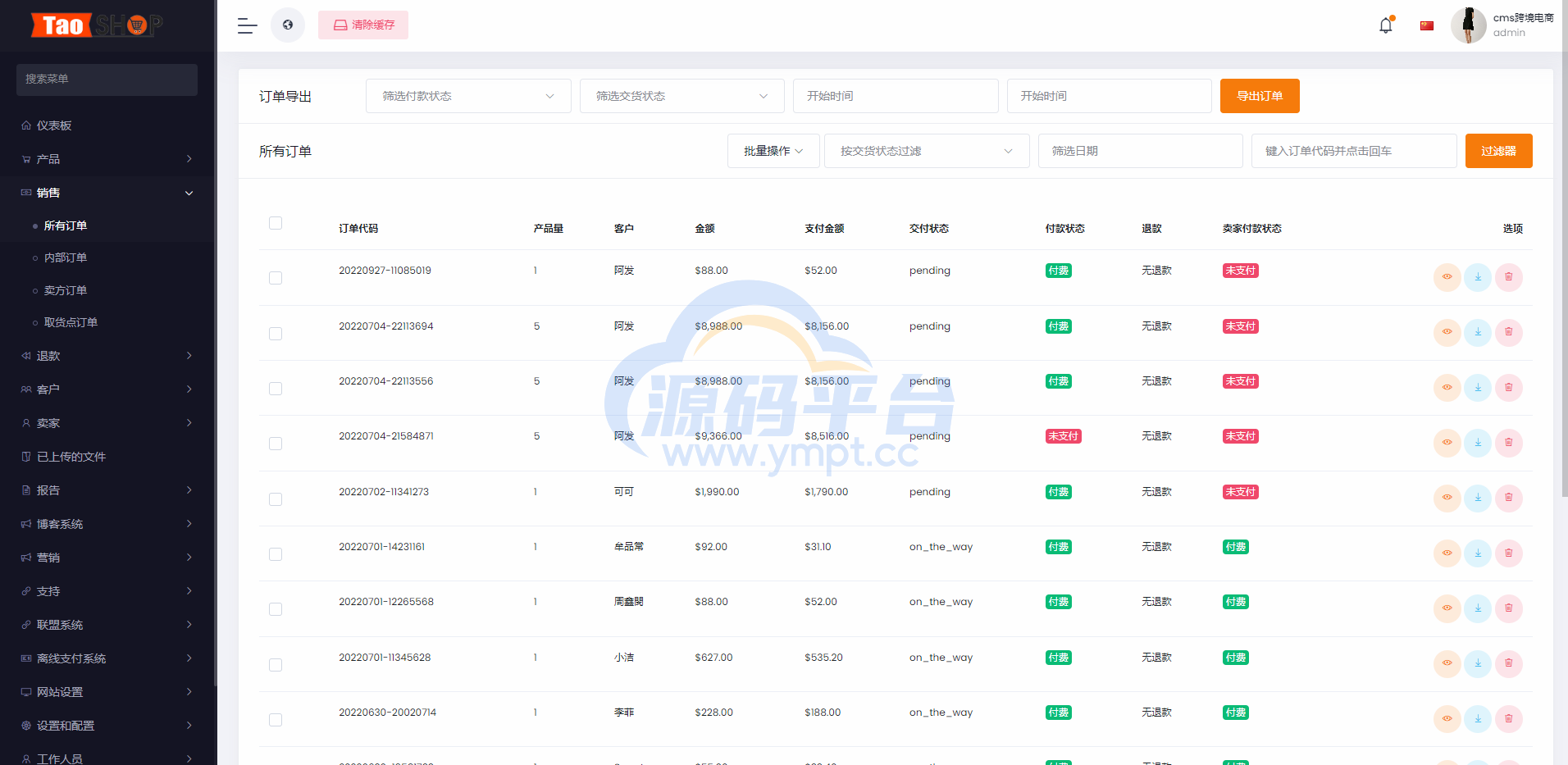Image resolution: width=1568 pixels, height=765 pixels.
Task: Download invoice for order 20220704-22113556
Action: tap(1478, 387)
